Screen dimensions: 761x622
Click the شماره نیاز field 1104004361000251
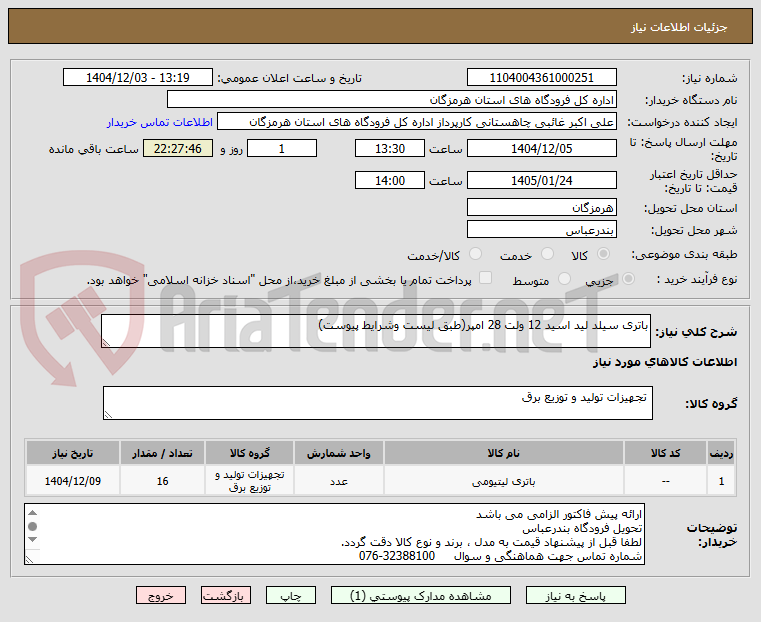pyautogui.click(x=542, y=78)
